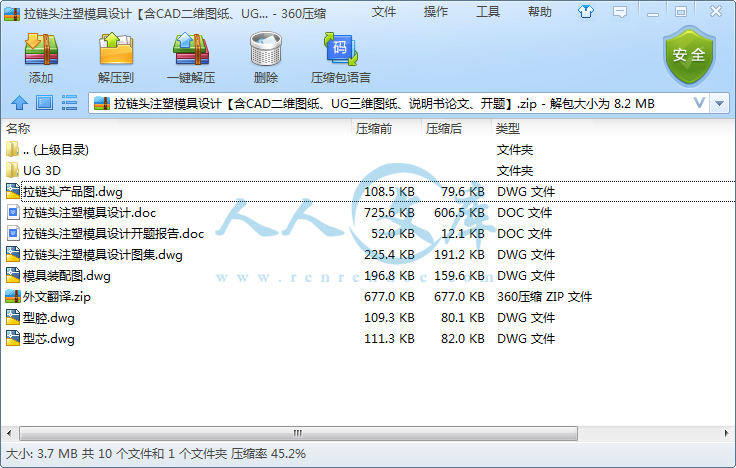This screenshot has width=736, height=468.
Task: Click the 12.1 KB compressed size value
Action: (462, 233)
